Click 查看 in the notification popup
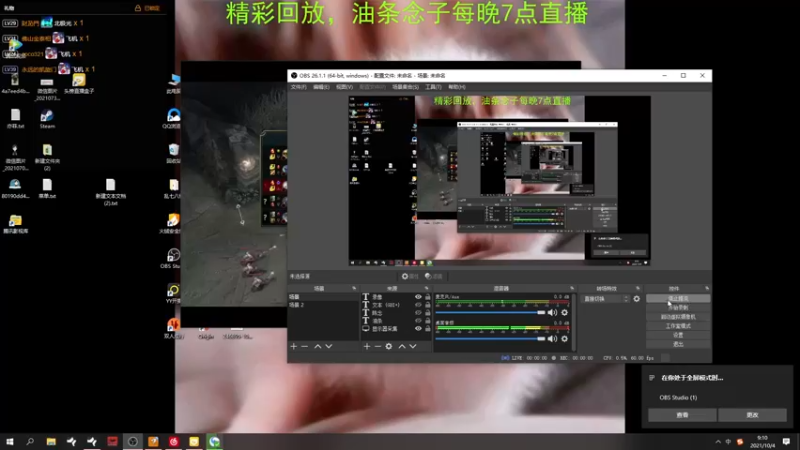 [682, 415]
